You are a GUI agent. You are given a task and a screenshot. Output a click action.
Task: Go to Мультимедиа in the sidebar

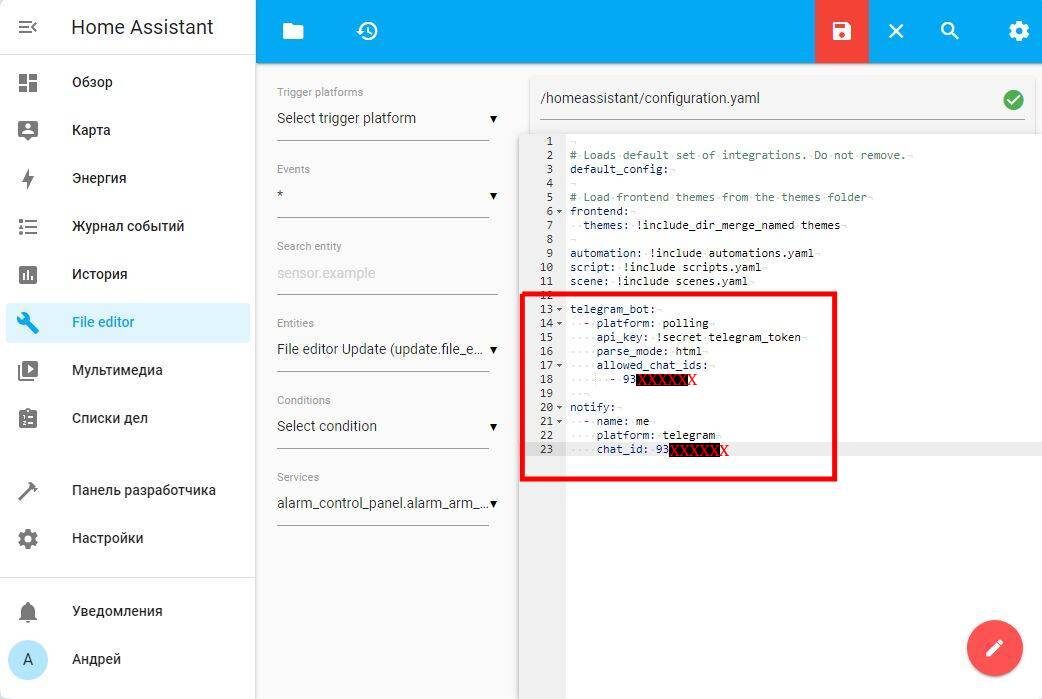(117, 370)
